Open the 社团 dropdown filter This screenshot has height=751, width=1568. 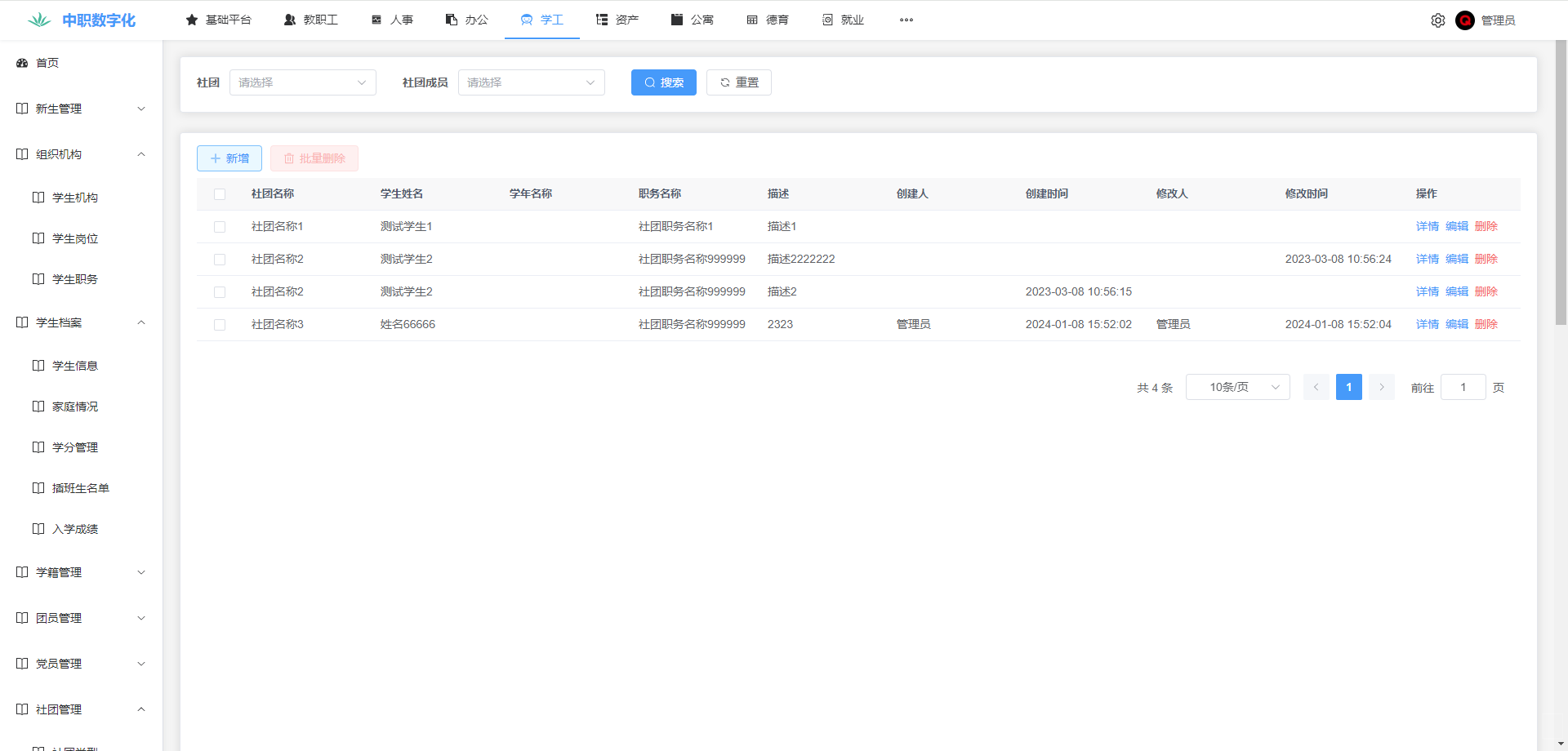pyautogui.click(x=302, y=82)
